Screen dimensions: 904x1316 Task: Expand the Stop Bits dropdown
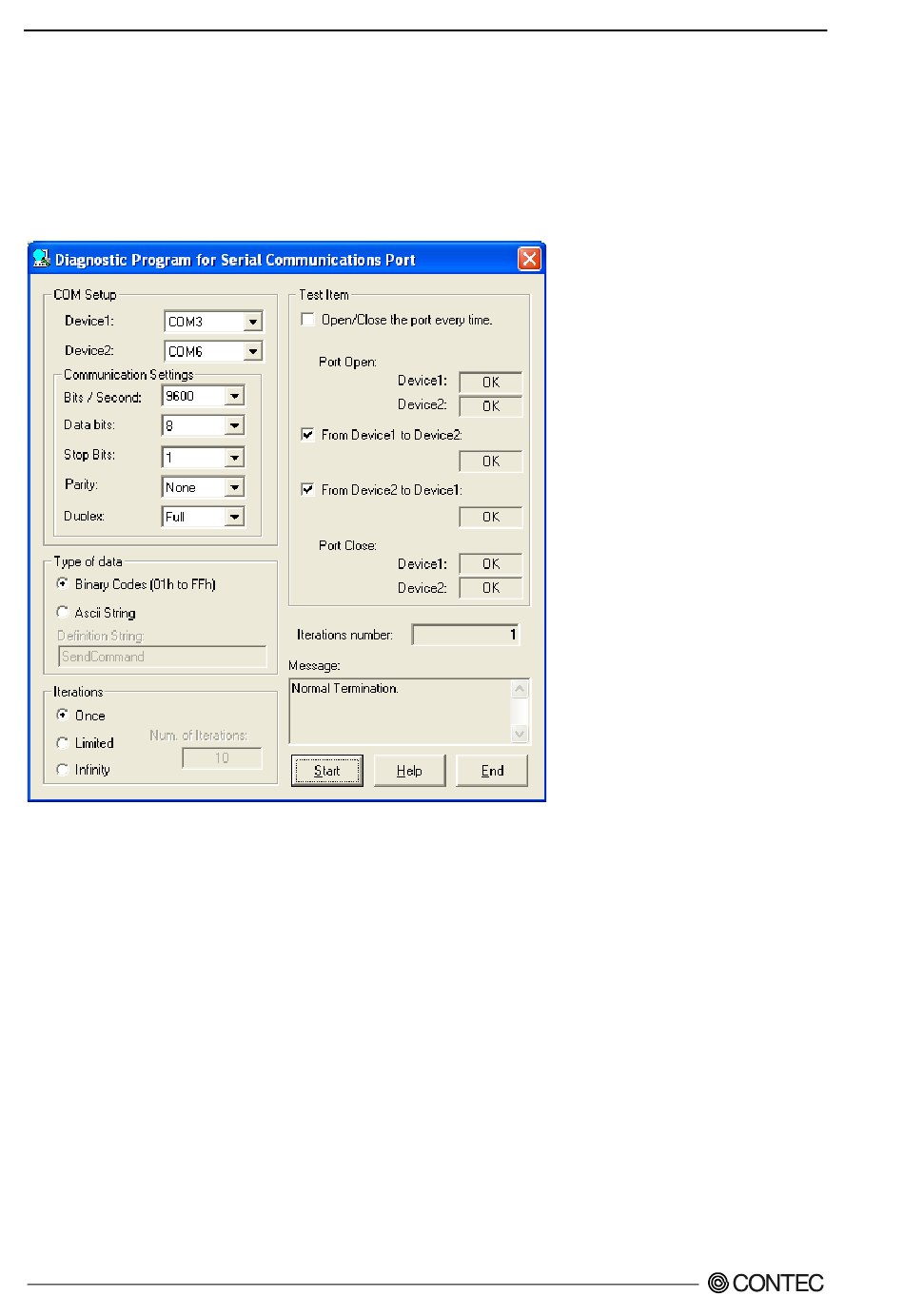234,458
